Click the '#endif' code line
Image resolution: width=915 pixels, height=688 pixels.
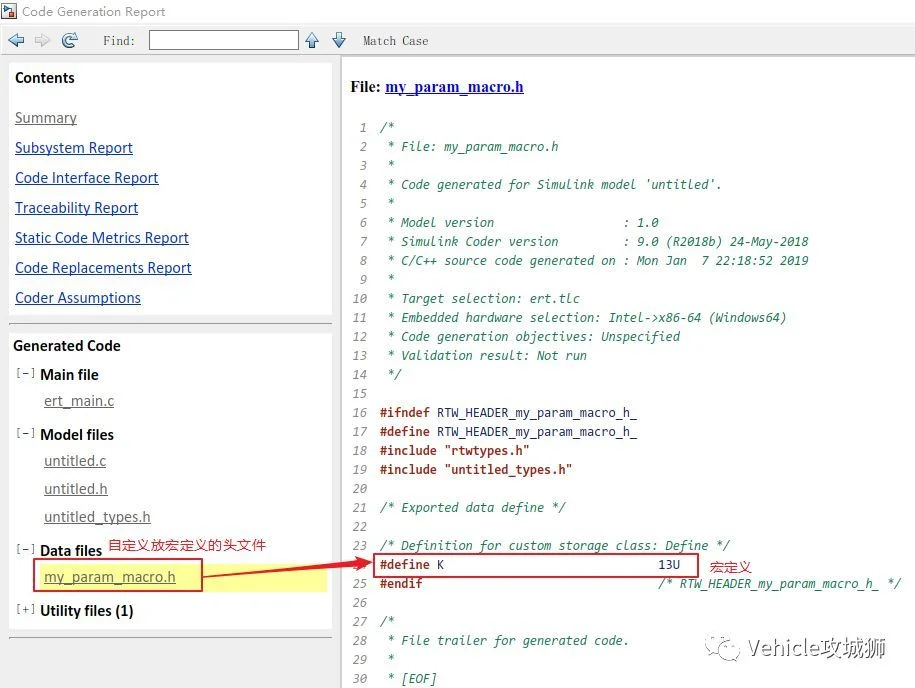(x=401, y=584)
